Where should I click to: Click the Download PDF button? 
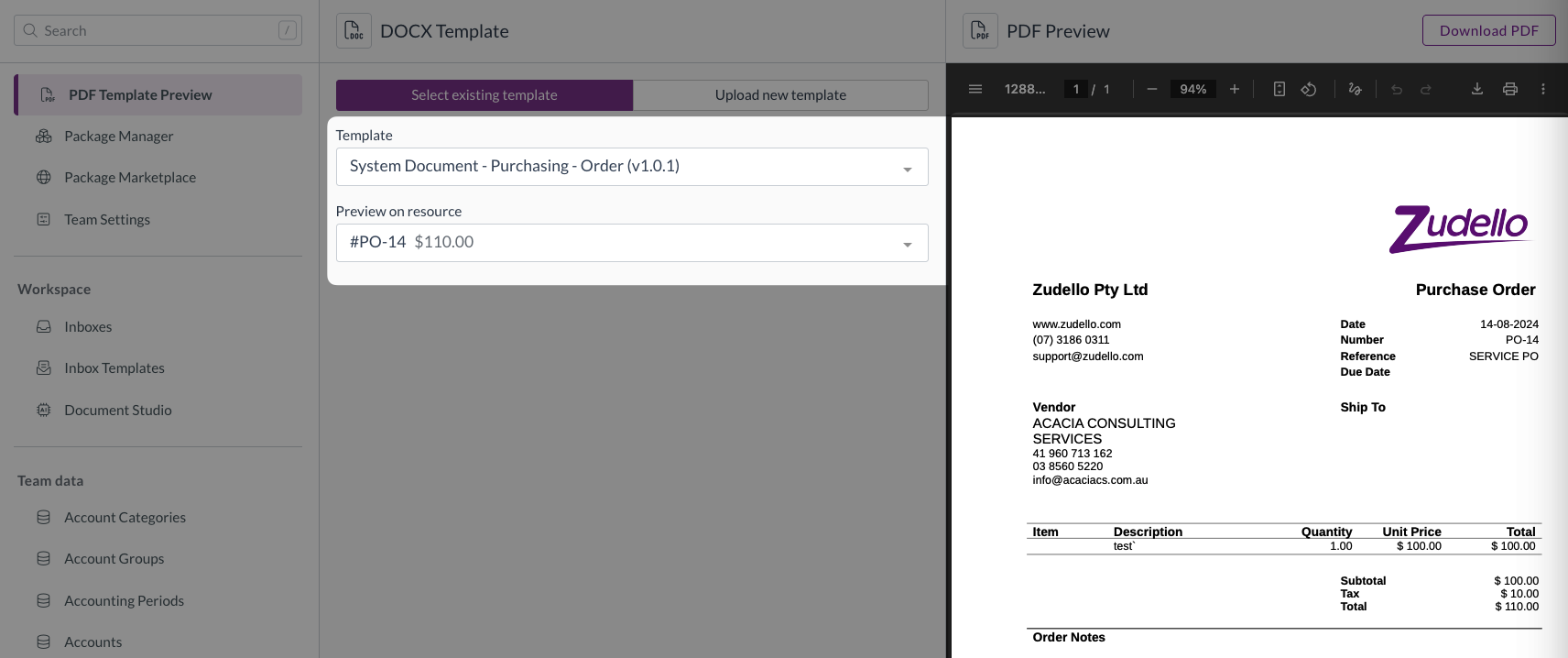[x=1488, y=30]
